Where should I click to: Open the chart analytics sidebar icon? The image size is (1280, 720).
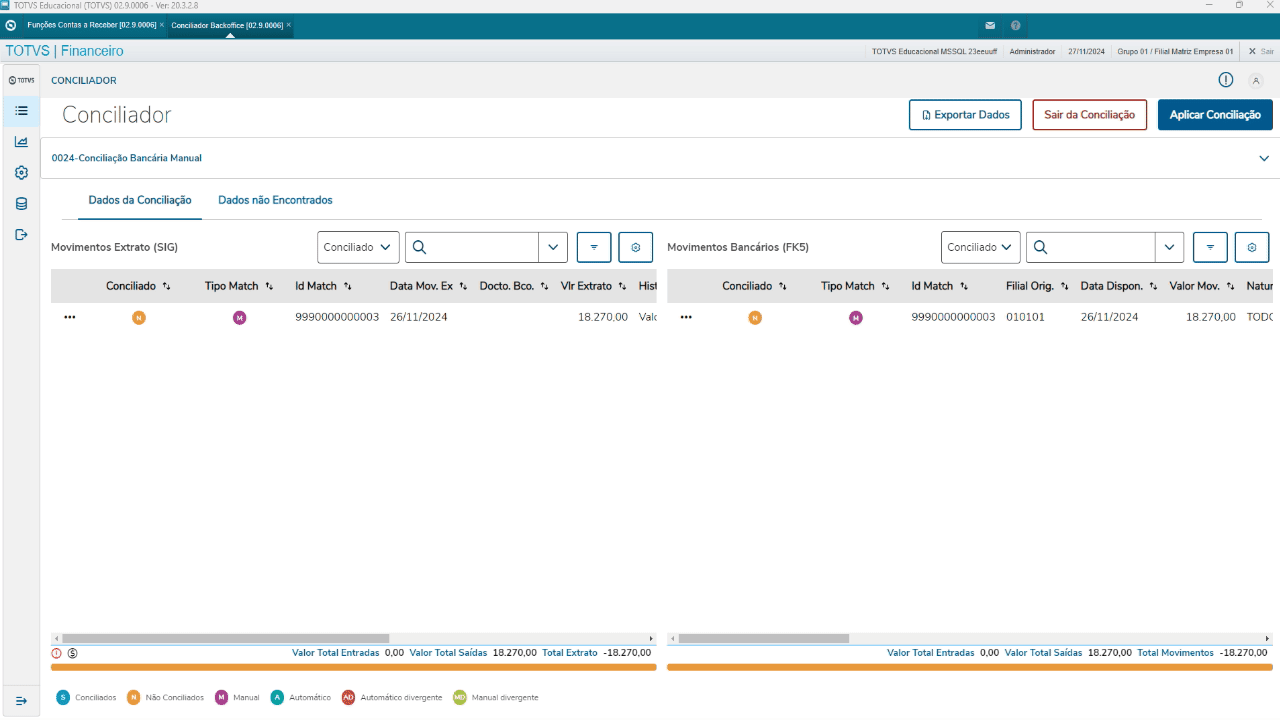21,141
